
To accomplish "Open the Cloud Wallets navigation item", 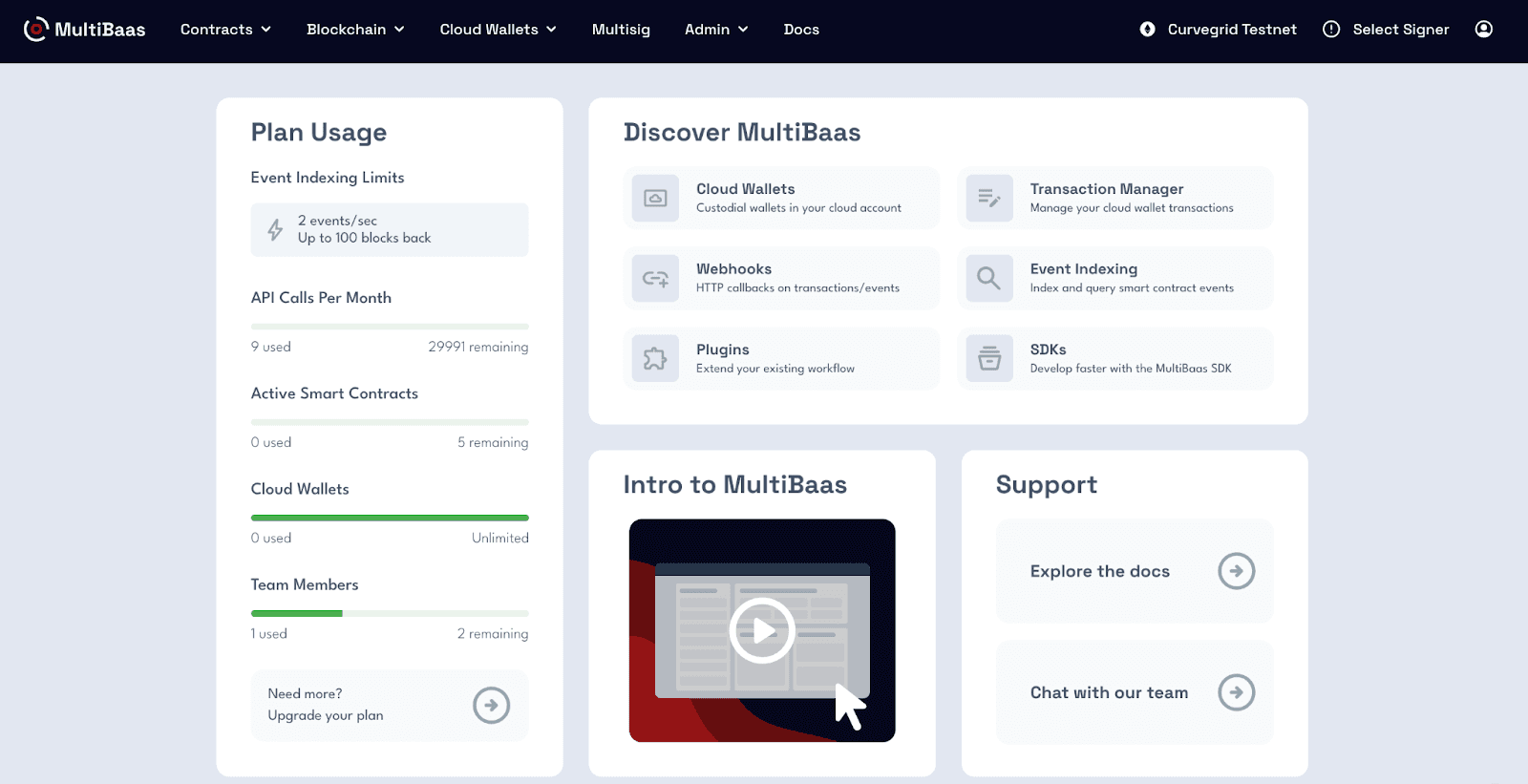I will click(x=489, y=30).
